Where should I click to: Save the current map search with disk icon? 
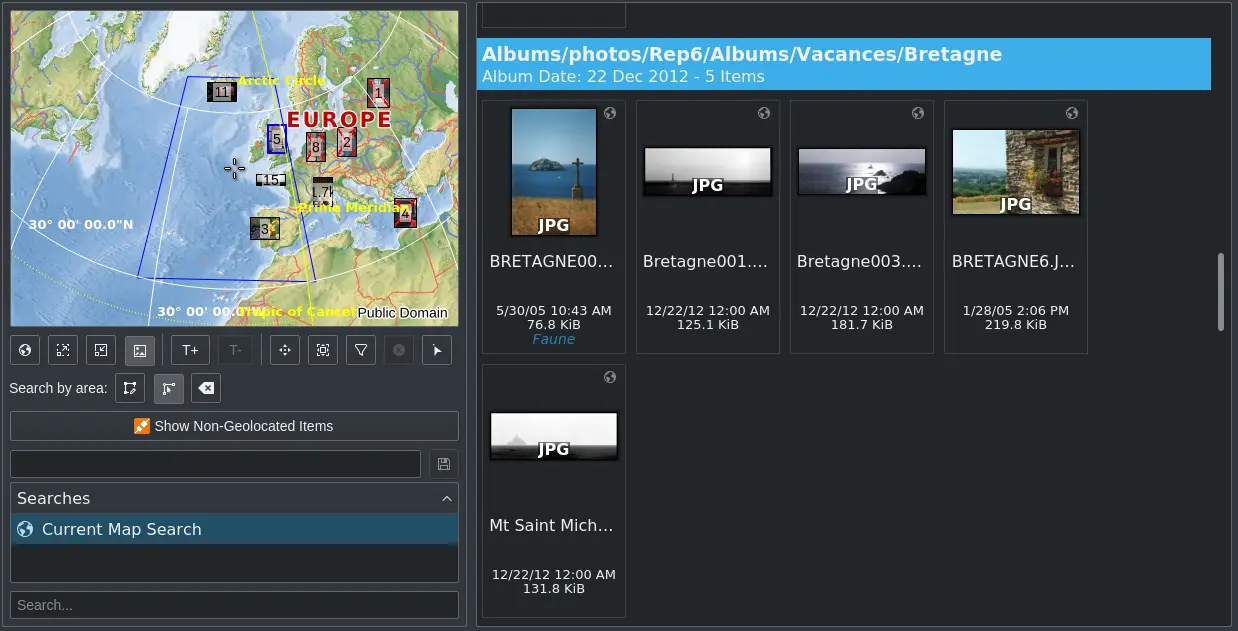(443, 463)
